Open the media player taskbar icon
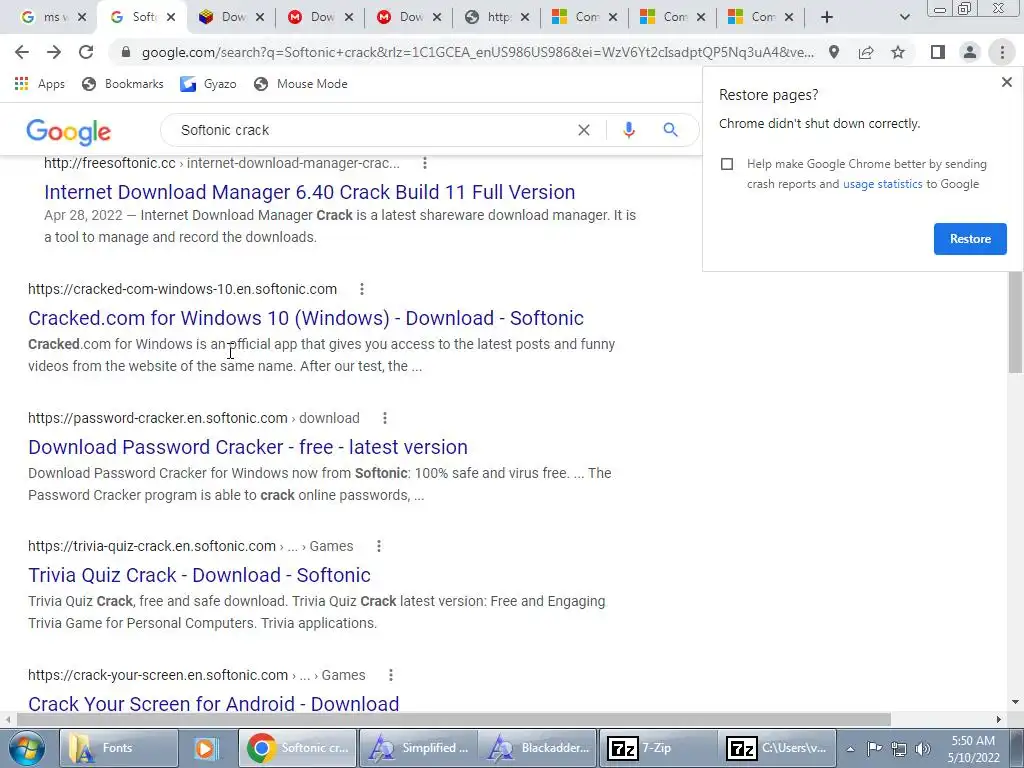The image size is (1024, 768). coord(208,748)
